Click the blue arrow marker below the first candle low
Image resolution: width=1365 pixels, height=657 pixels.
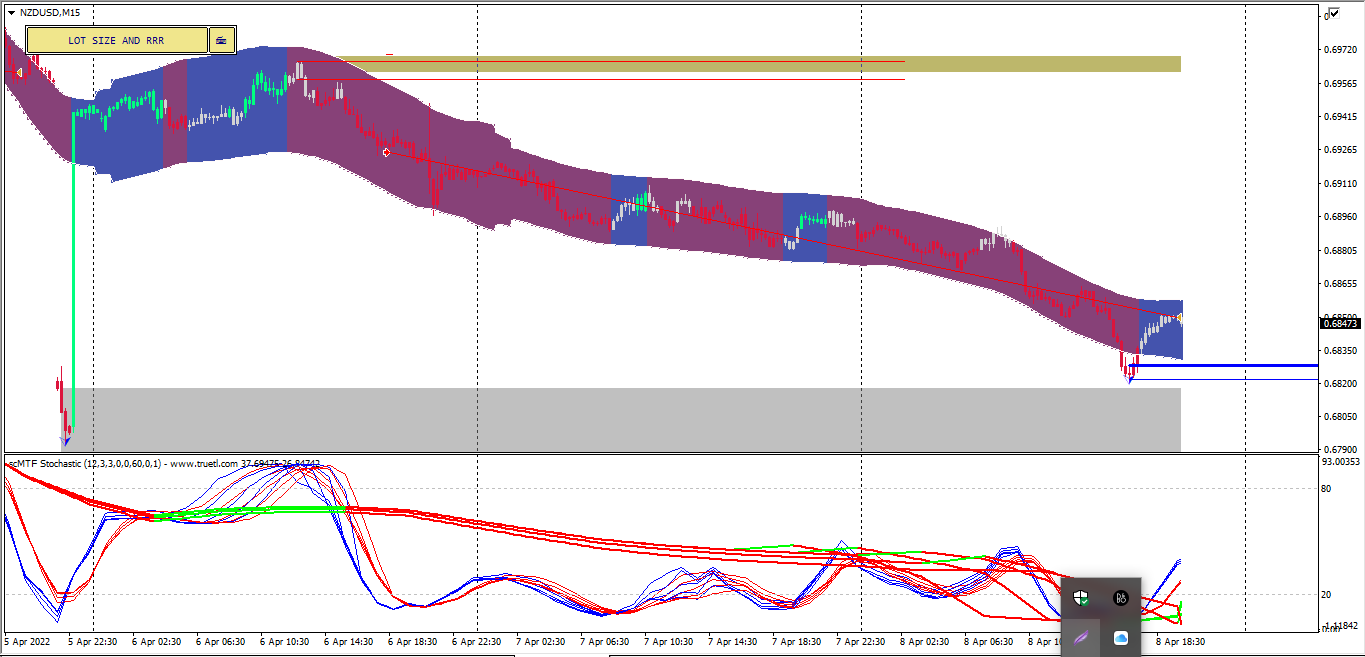[65, 440]
